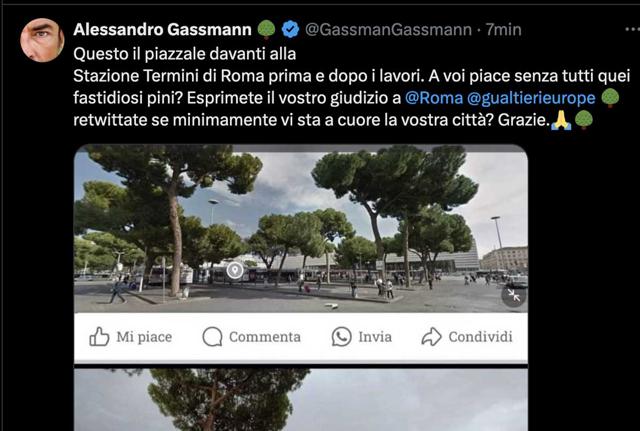Open Alessandro Gassmann's profile avatar
This screenshot has height=431, width=640.
(42, 40)
